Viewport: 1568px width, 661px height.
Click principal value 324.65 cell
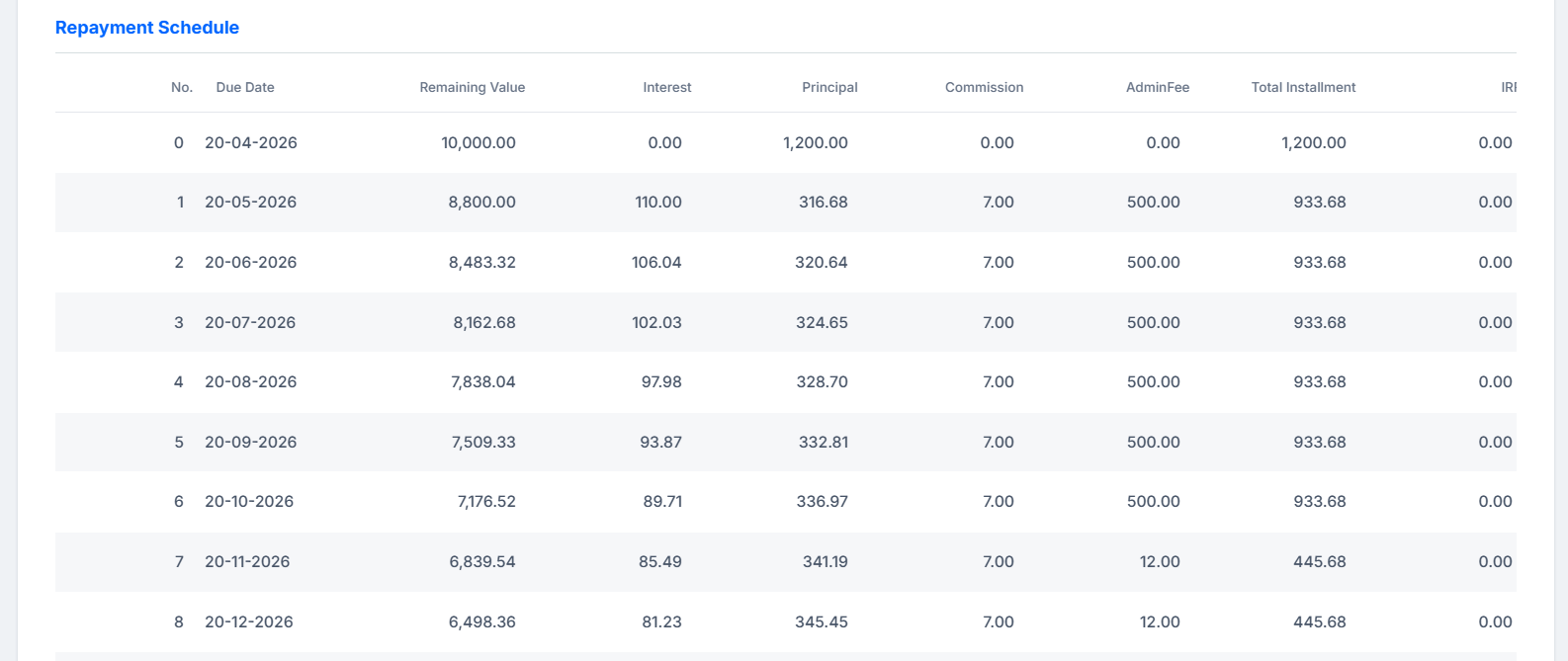pyautogui.click(x=822, y=322)
